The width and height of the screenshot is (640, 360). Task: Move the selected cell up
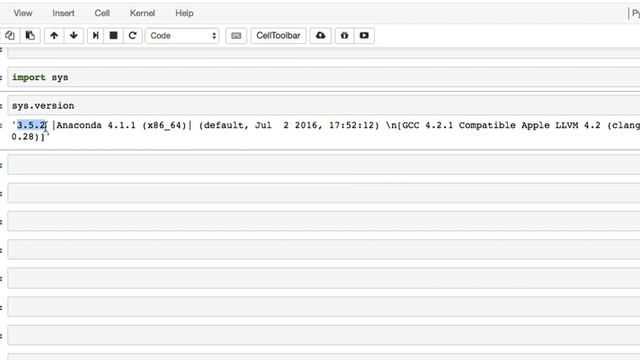[x=54, y=36]
